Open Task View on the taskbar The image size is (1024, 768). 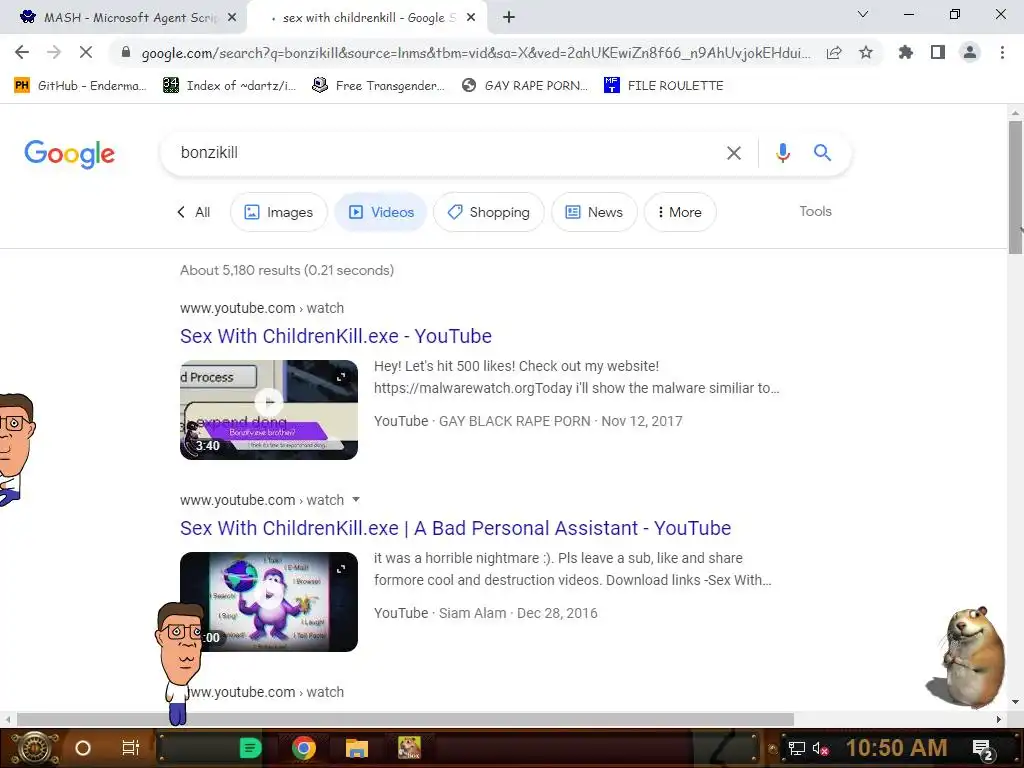pos(131,748)
